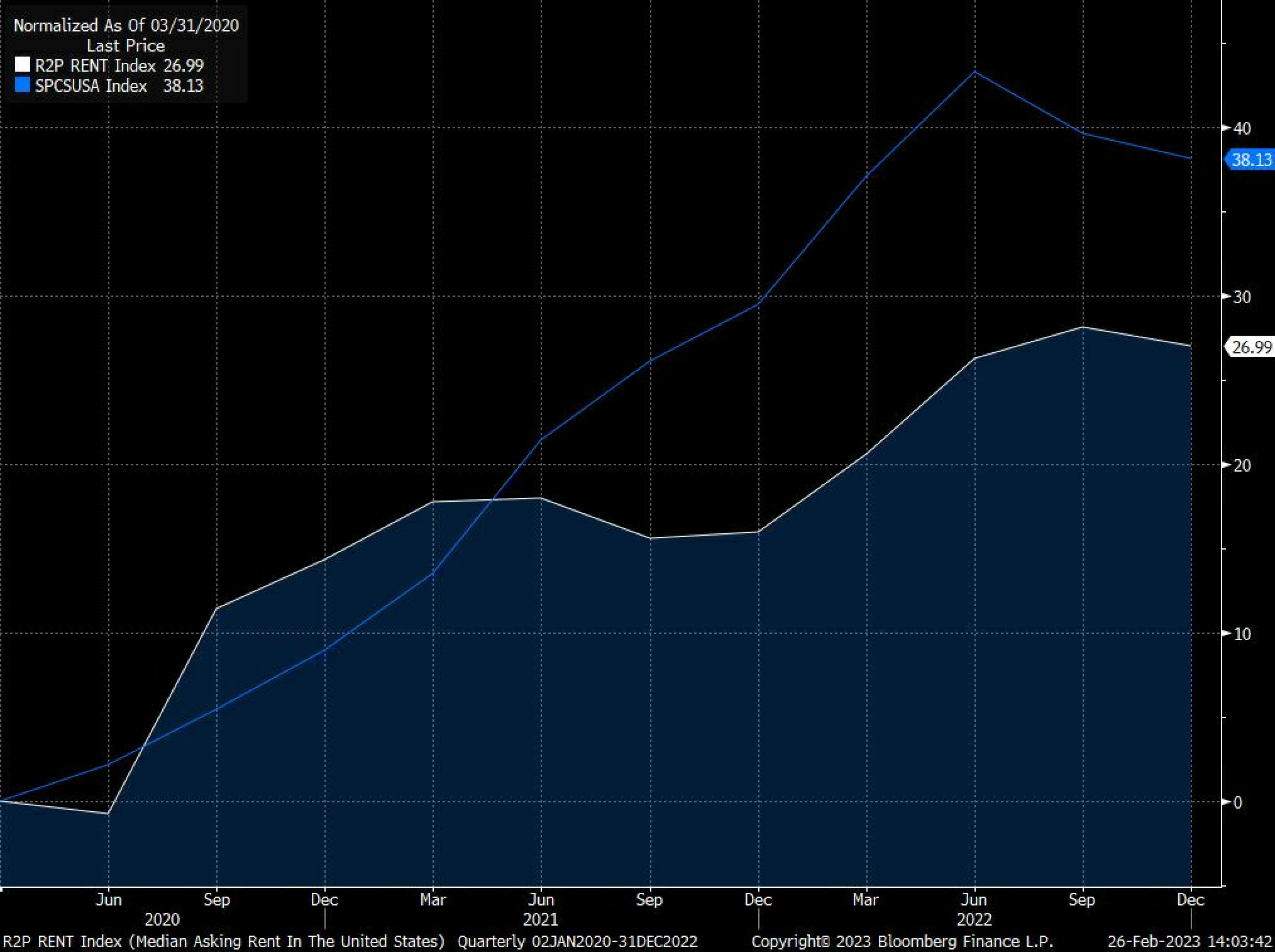Click the Last Price legend heading
1275x952 pixels.
pyautogui.click(x=126, y=45)
